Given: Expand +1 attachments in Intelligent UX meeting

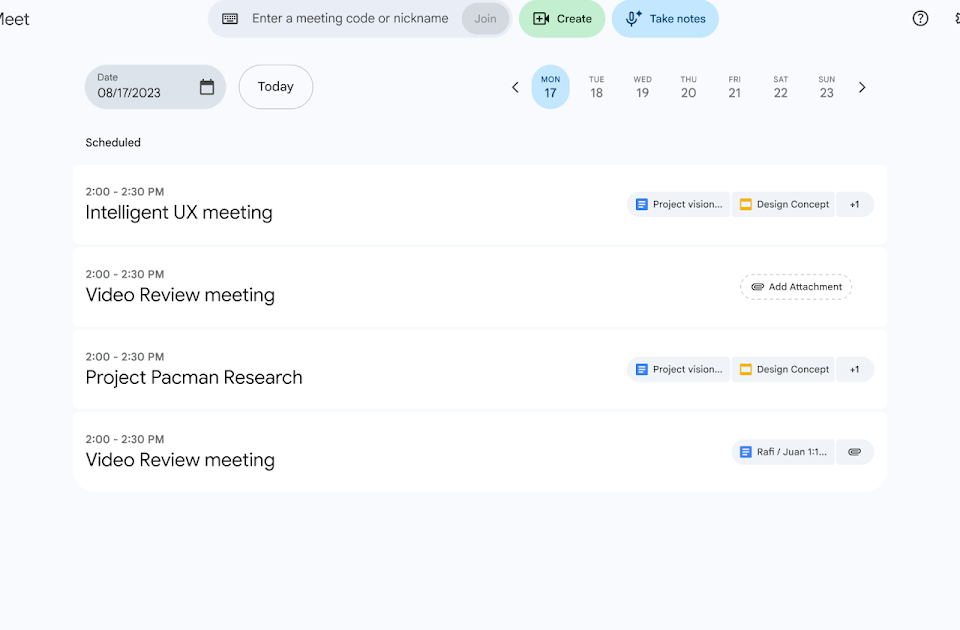Looking at the screenshot, I should pyautogui.click(x=855, y=204).
